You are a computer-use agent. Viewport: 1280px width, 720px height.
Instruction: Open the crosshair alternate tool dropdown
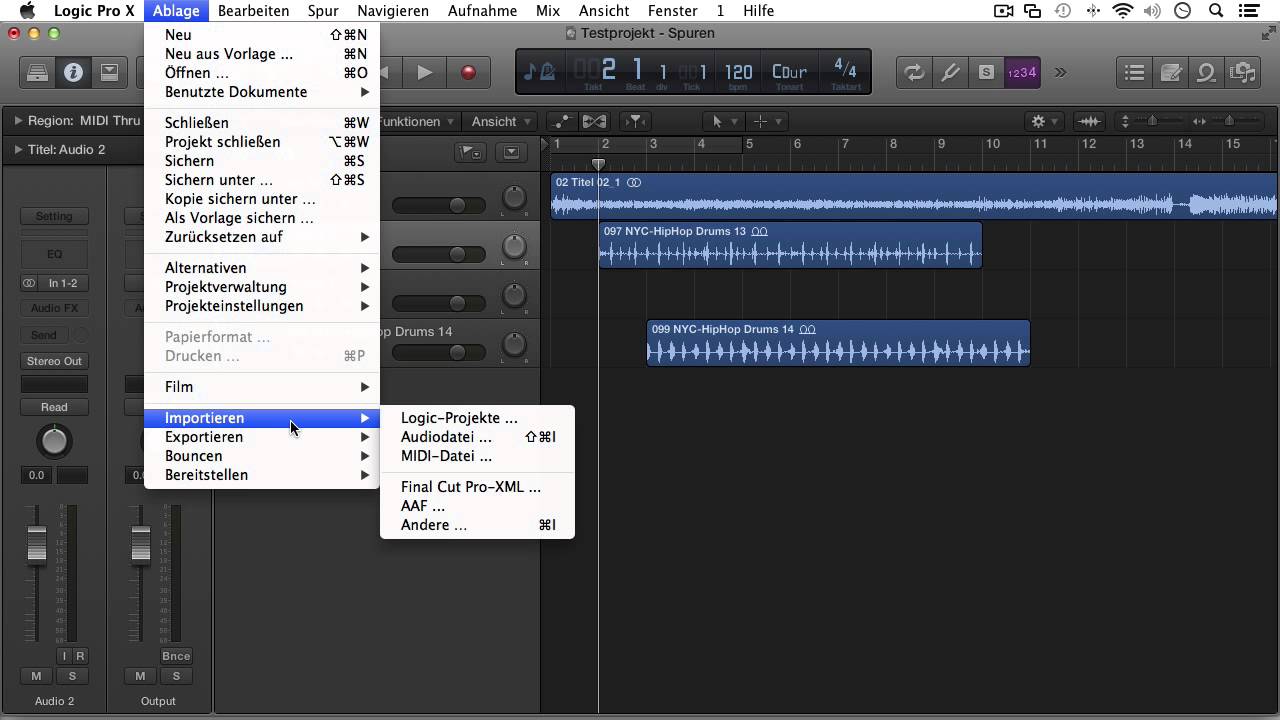tap(767, 121)
